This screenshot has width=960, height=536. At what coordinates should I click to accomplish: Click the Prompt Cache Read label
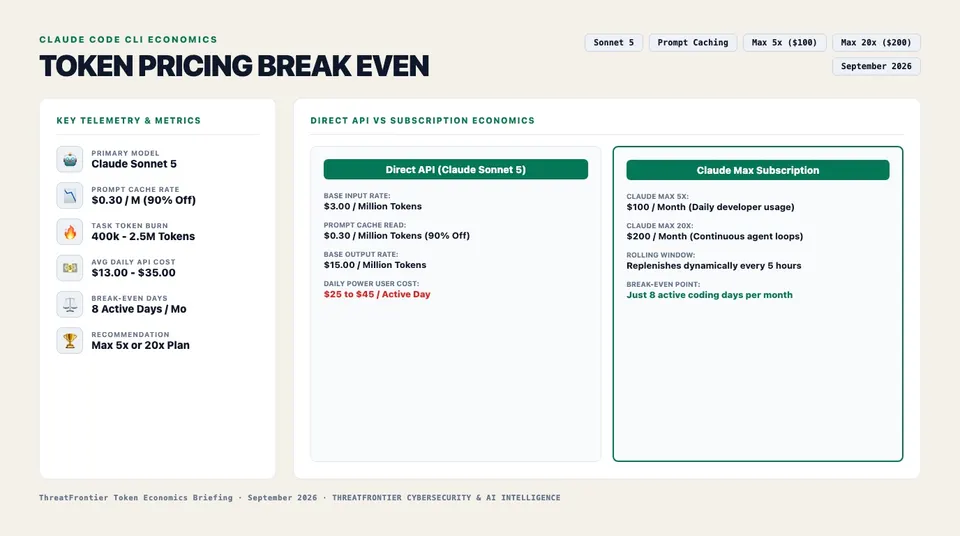pos(365,225)
